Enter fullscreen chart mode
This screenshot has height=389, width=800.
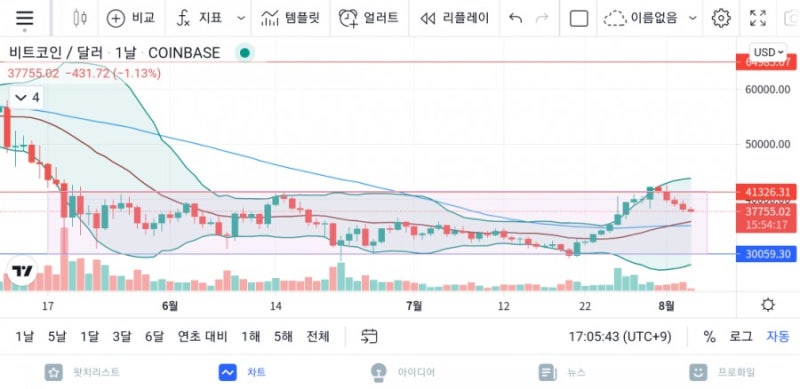coord(758,18)
